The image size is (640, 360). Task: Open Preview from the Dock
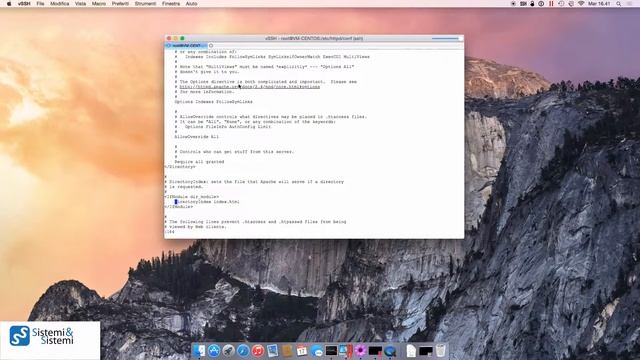(272, 350)
